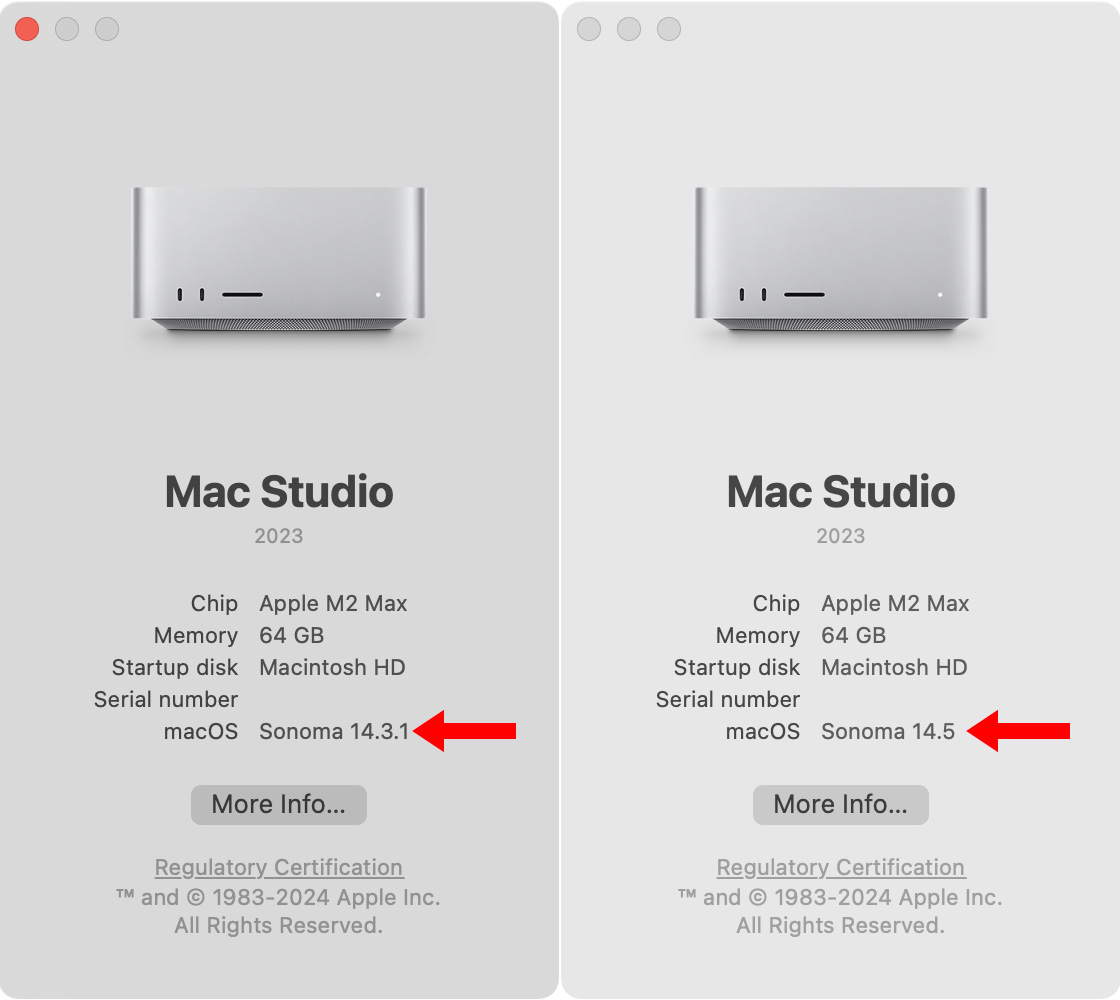Click the Mac Studio image in right window
This screenshot has width=1120, height=1000.
click(x=841, y=260)
